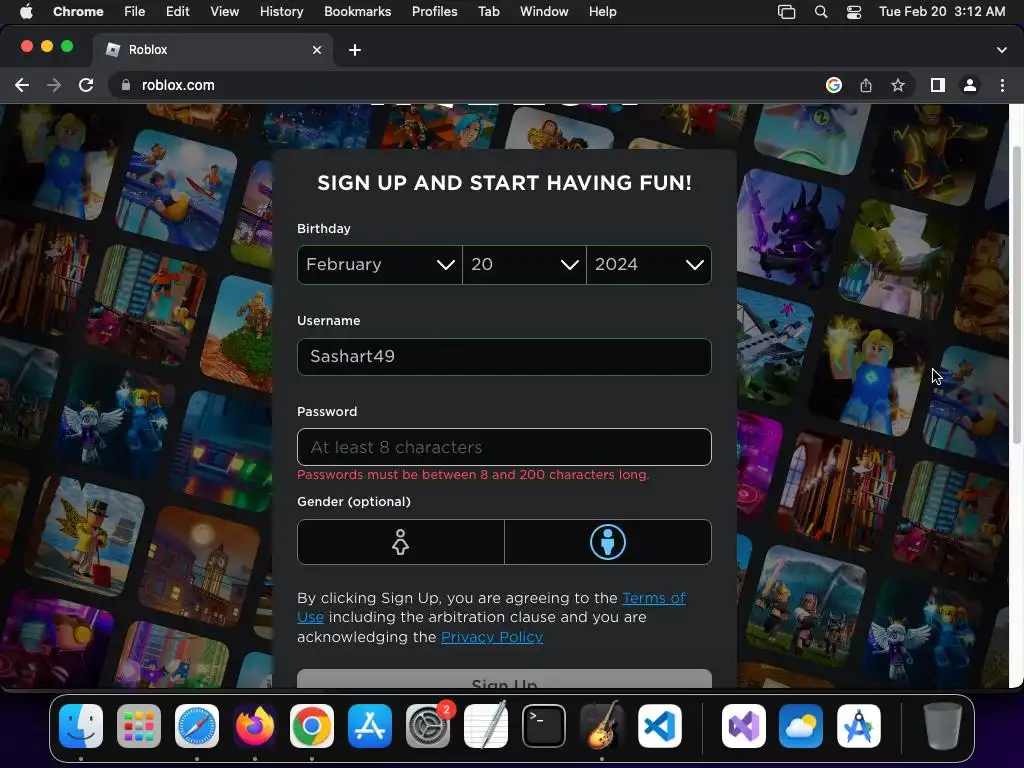Open Chrome's three-dot menu
The height and width of the screenshot is (768, 1024).
pos(1002,85)
